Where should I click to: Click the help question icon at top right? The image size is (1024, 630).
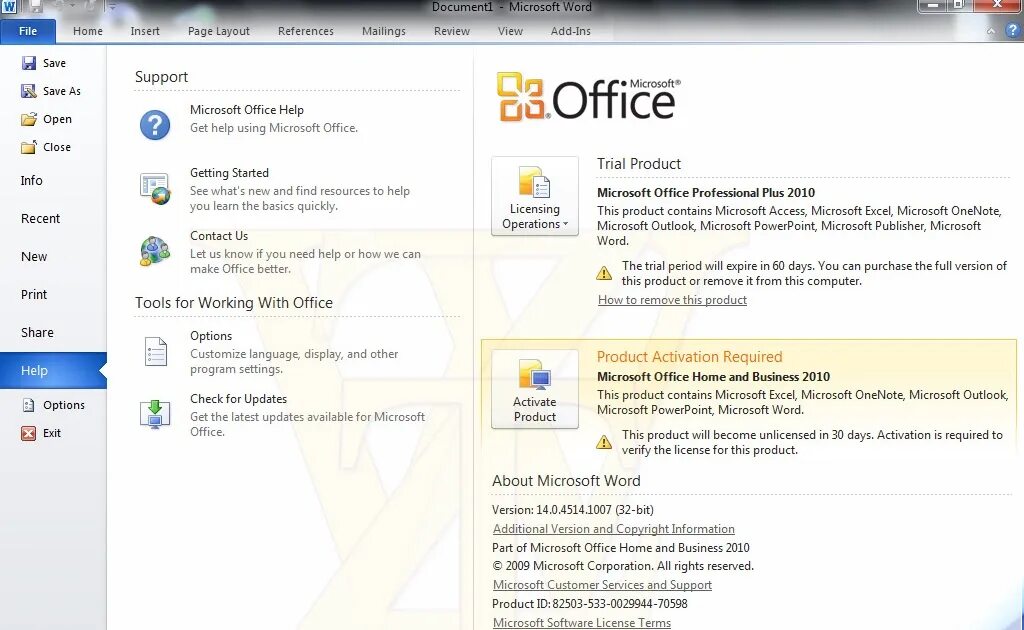[x=1013, y=31]
